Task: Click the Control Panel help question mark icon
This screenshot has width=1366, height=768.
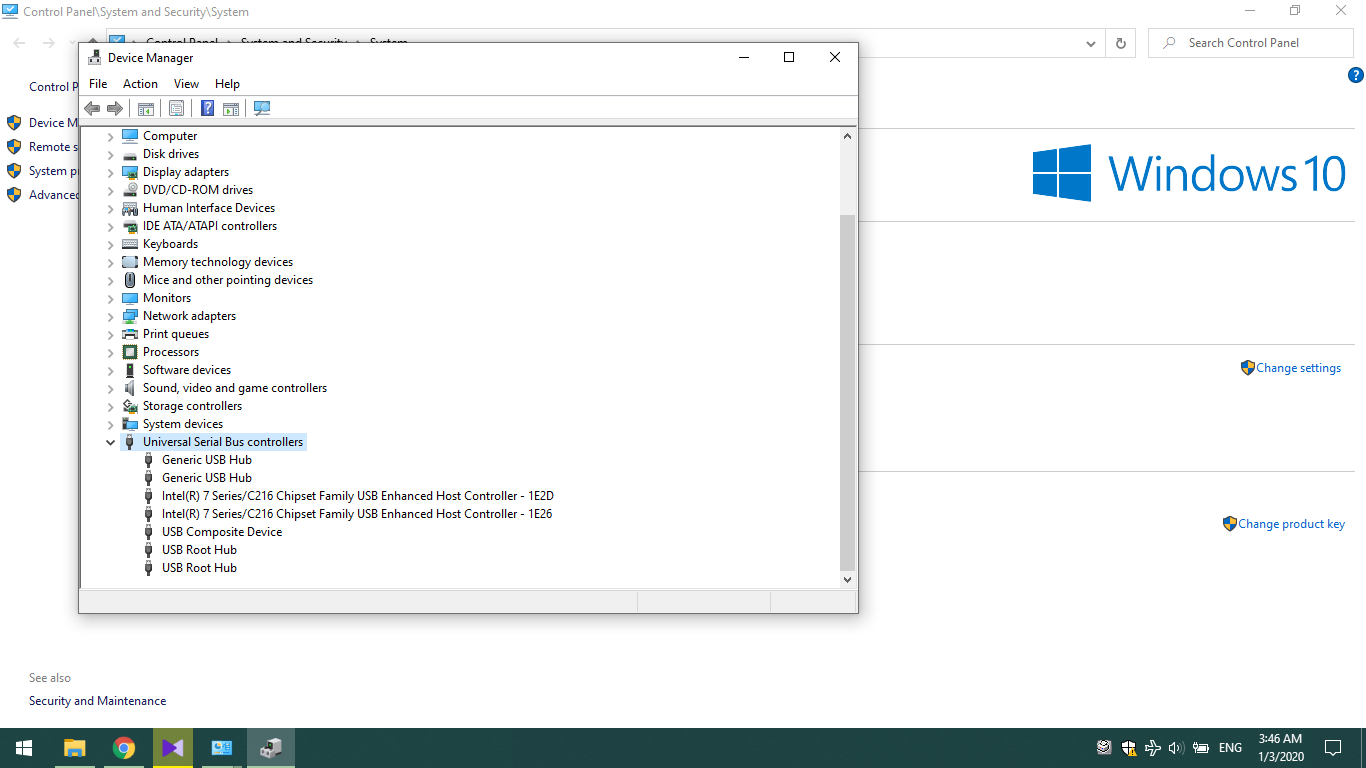Action: tap(1356, 75)
